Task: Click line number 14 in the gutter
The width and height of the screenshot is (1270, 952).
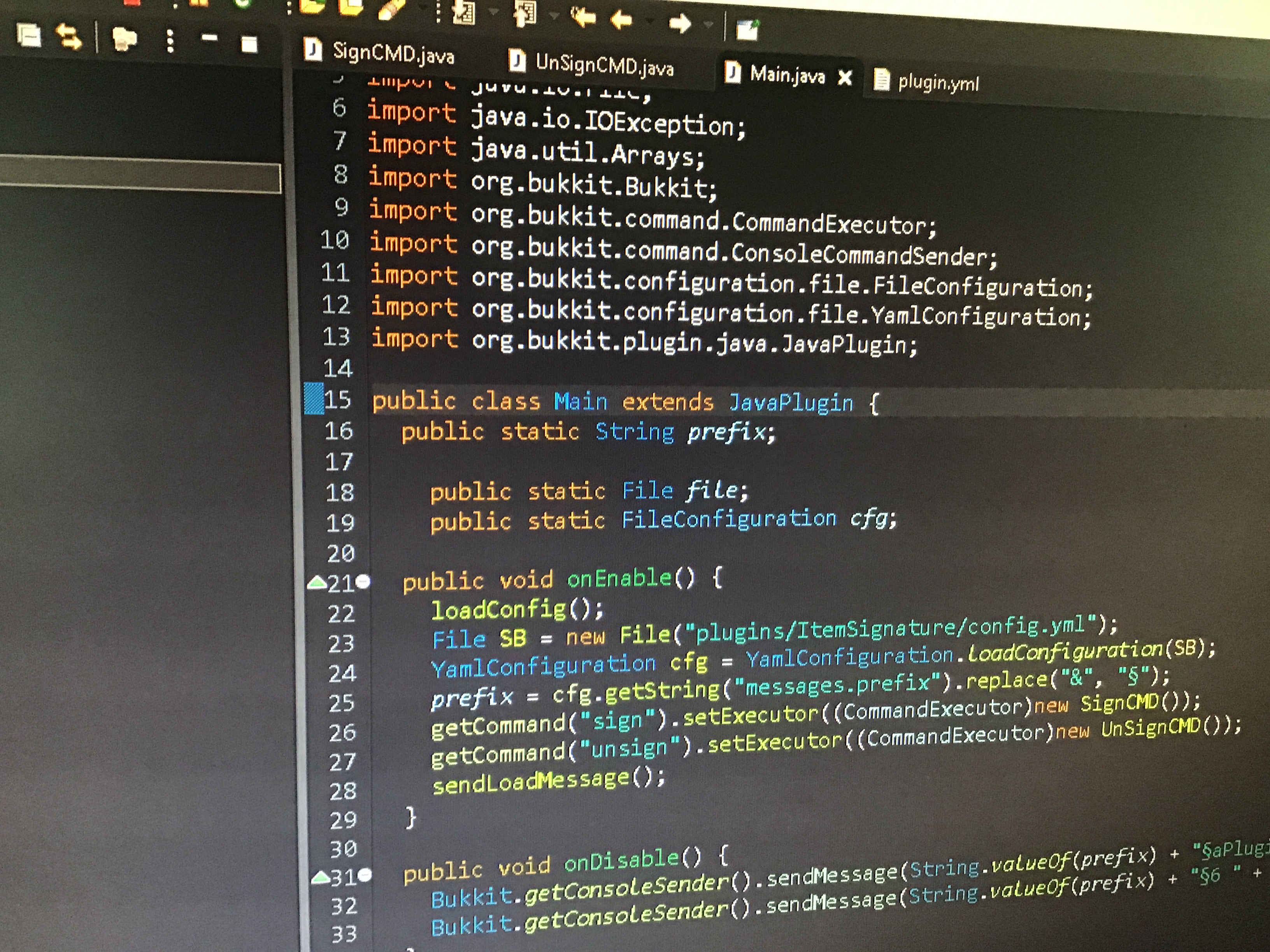Action: pos(338,368)
